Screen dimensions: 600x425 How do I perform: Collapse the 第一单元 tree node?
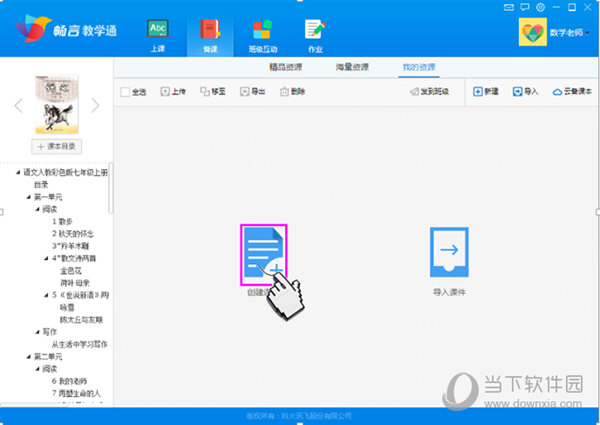pyautogui.click(x=28, y=197)
